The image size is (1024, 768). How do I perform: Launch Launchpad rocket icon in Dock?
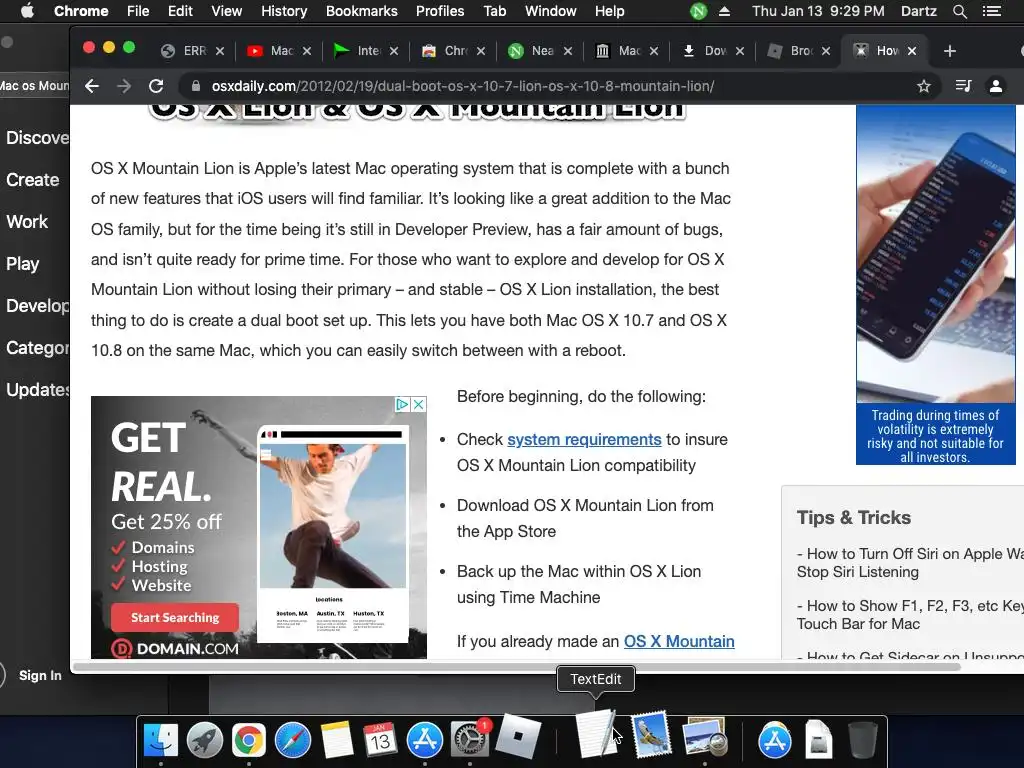coord(204,740)
